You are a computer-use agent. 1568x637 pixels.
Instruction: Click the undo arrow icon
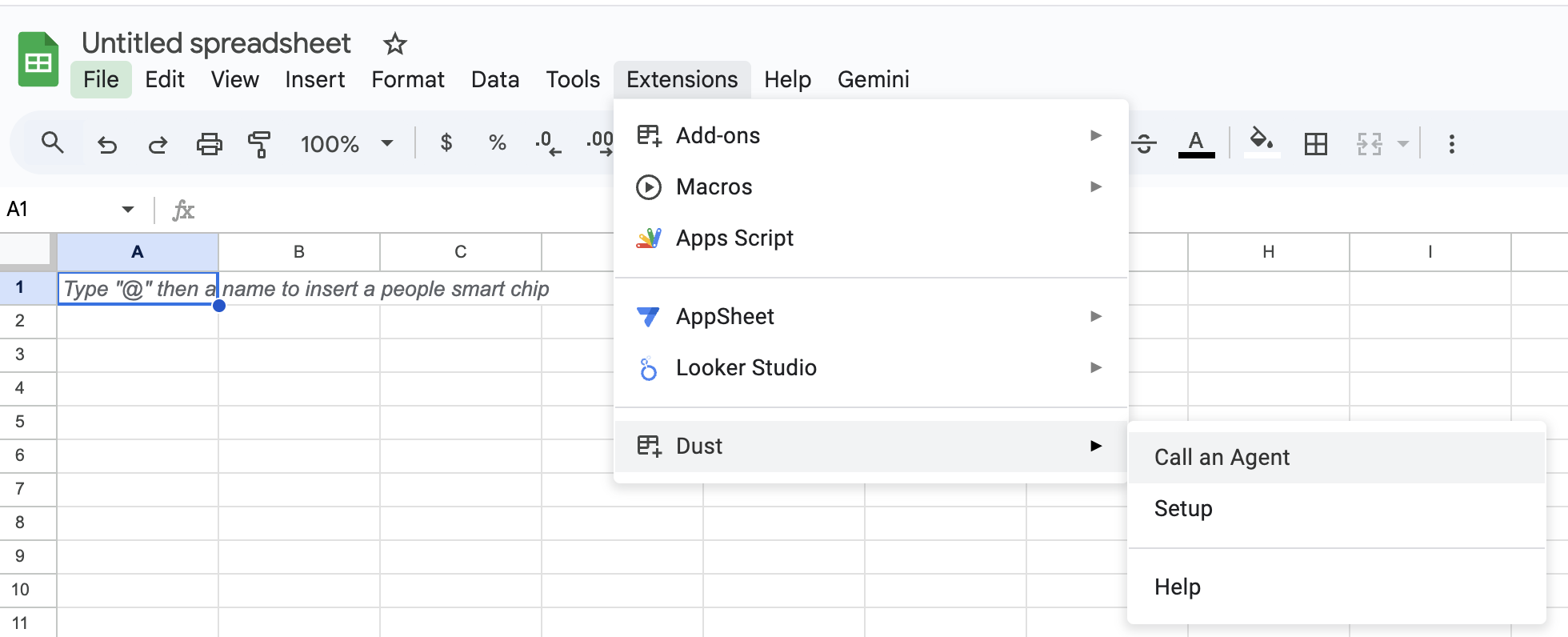[x=106, y=144]
